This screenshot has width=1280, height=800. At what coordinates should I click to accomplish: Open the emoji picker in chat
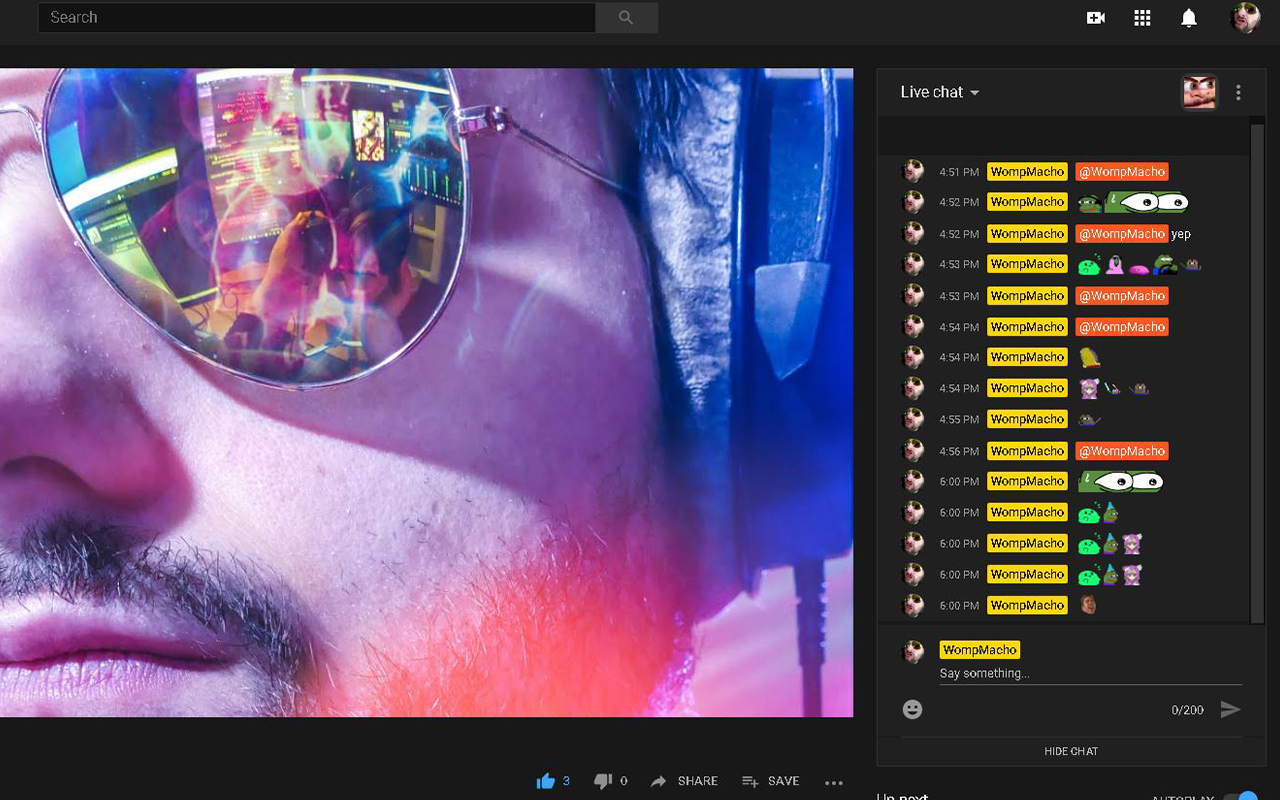pos(912,709)
